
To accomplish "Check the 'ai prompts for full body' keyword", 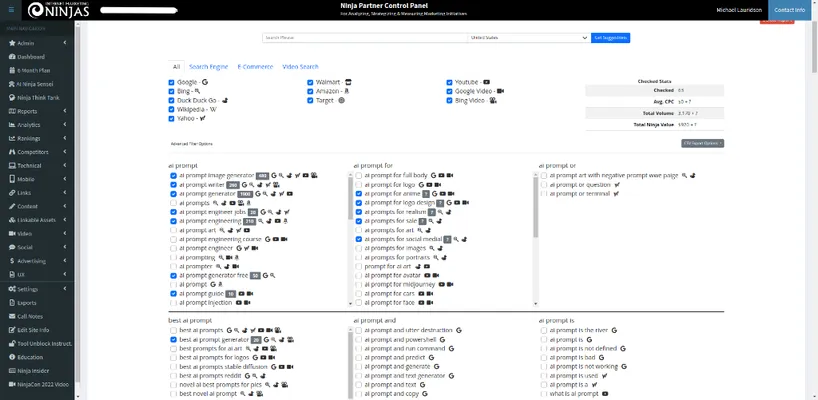I will coord(359,175).
